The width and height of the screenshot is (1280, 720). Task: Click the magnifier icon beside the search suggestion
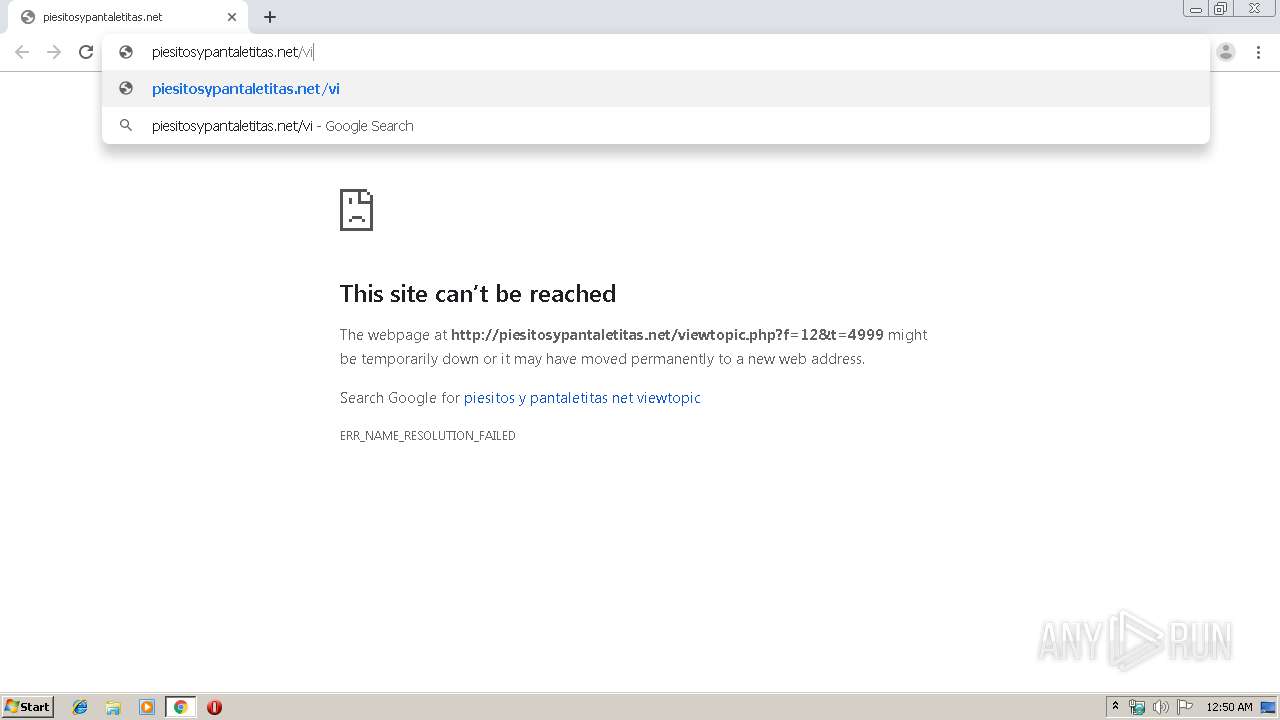[126, 126]
